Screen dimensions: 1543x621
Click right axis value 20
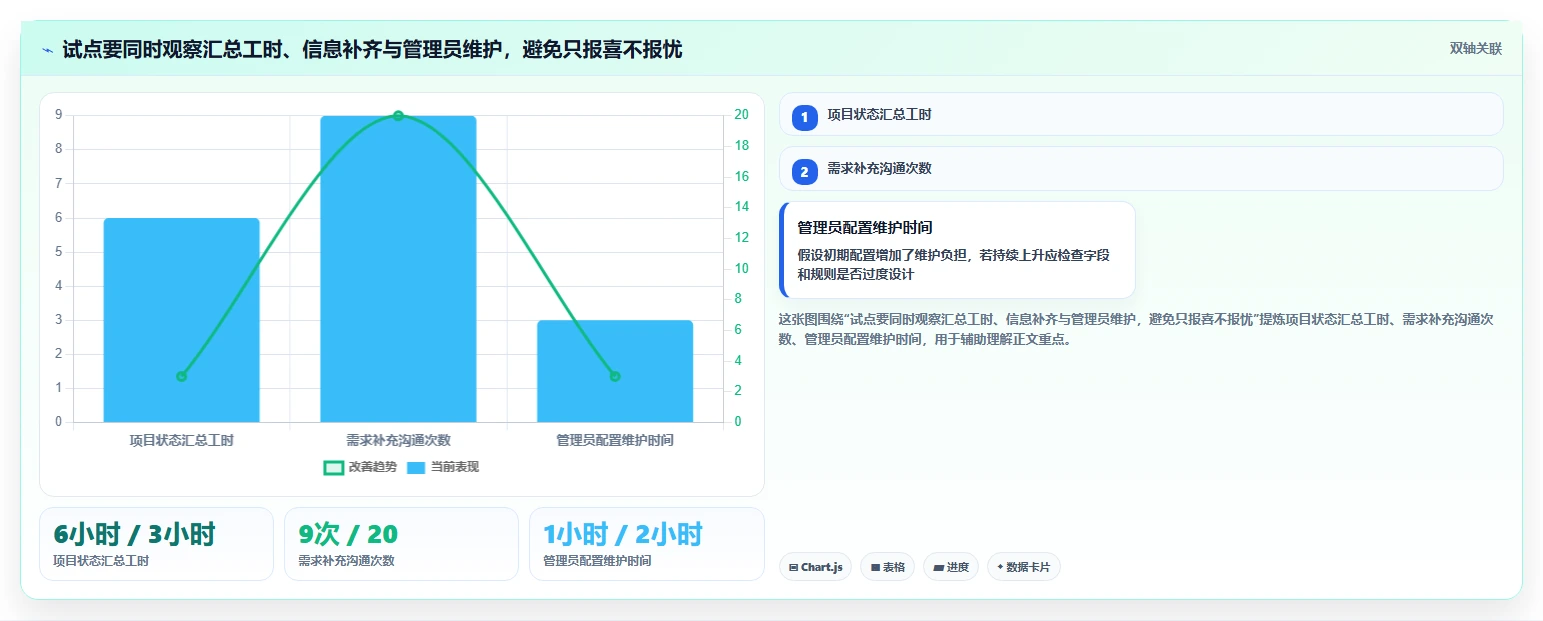coord(741,115)
